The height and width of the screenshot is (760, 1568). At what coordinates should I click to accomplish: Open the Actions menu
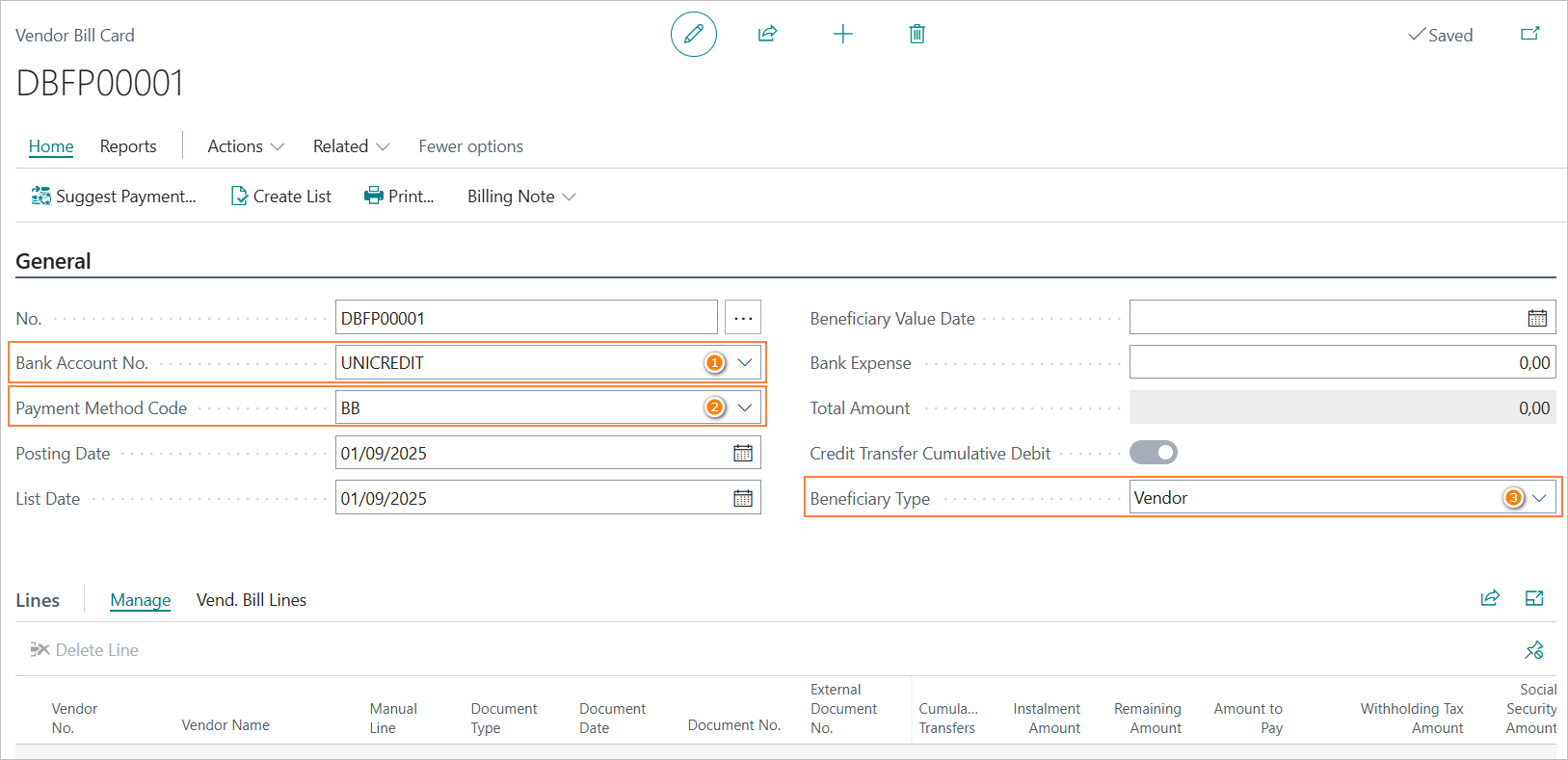[245, 146]
